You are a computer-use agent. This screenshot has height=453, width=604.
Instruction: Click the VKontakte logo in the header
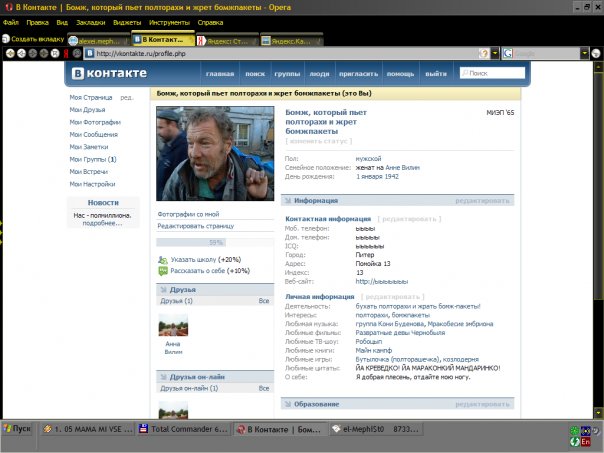click(x=108, y=74)
